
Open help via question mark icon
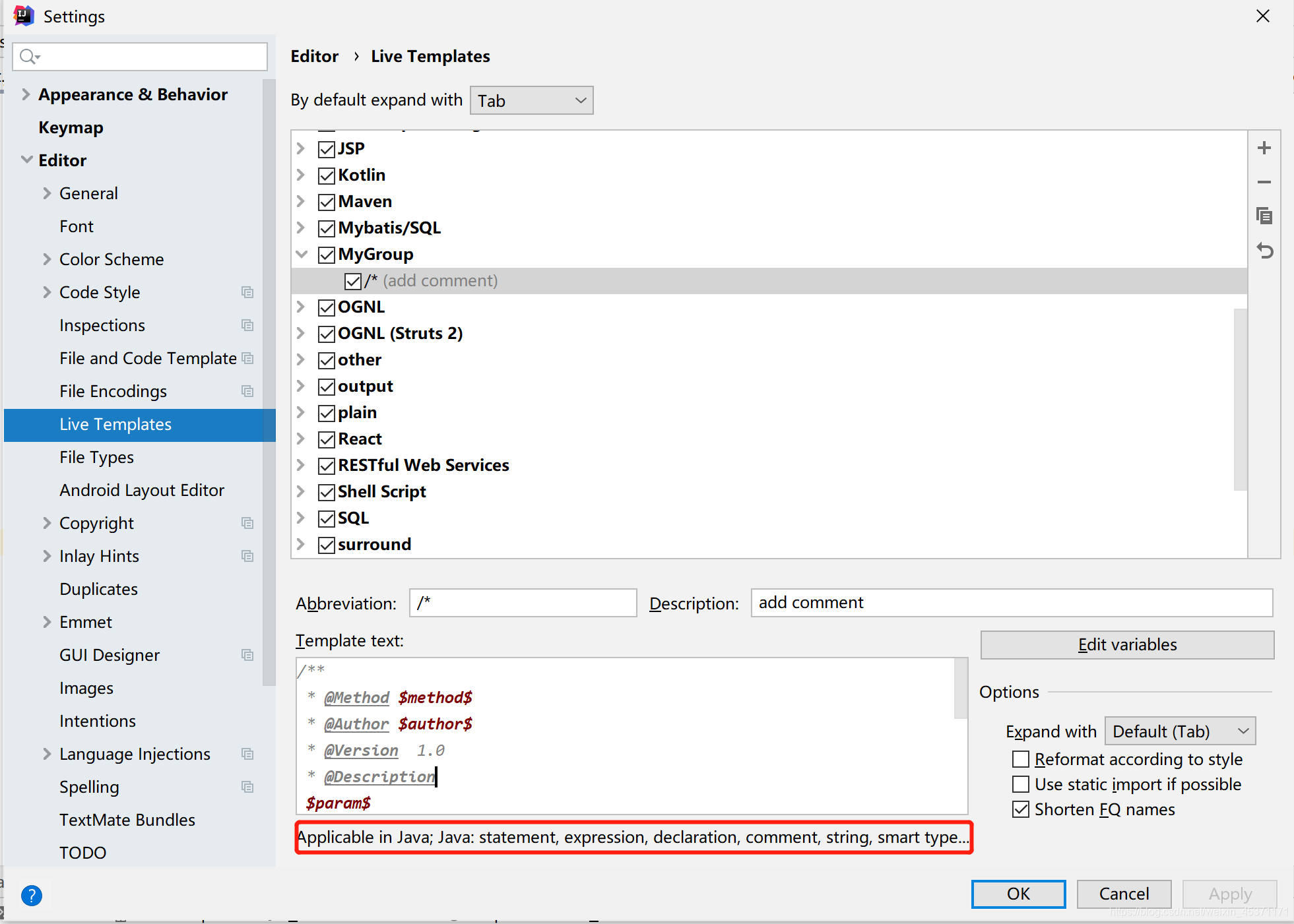31,895
